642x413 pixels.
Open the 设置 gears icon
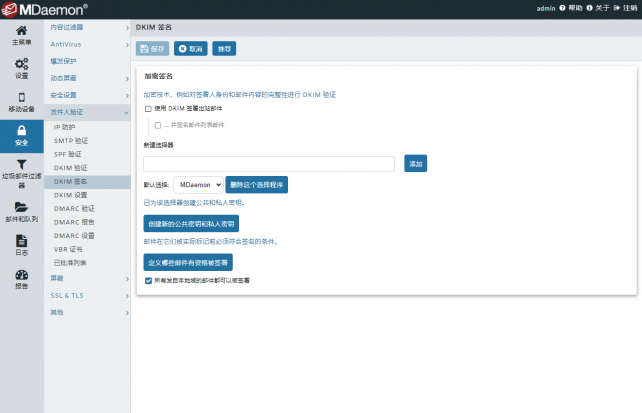[x=21, y=64]
